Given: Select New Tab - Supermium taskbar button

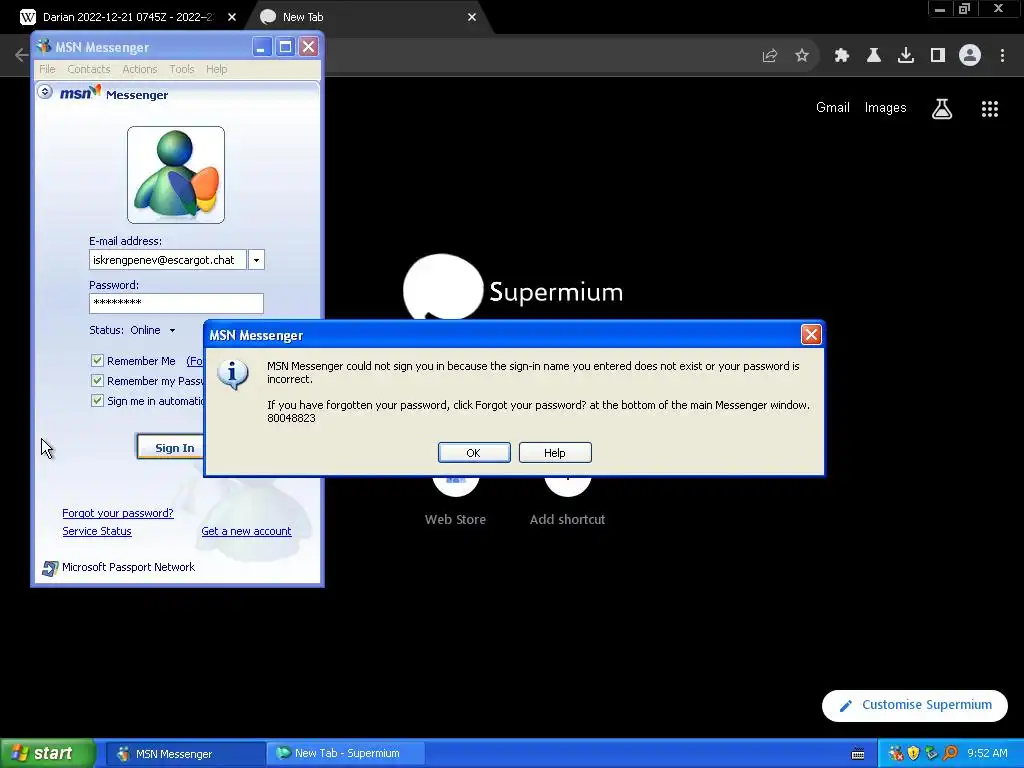Looking at the screenshot, I should pos(346,754).
